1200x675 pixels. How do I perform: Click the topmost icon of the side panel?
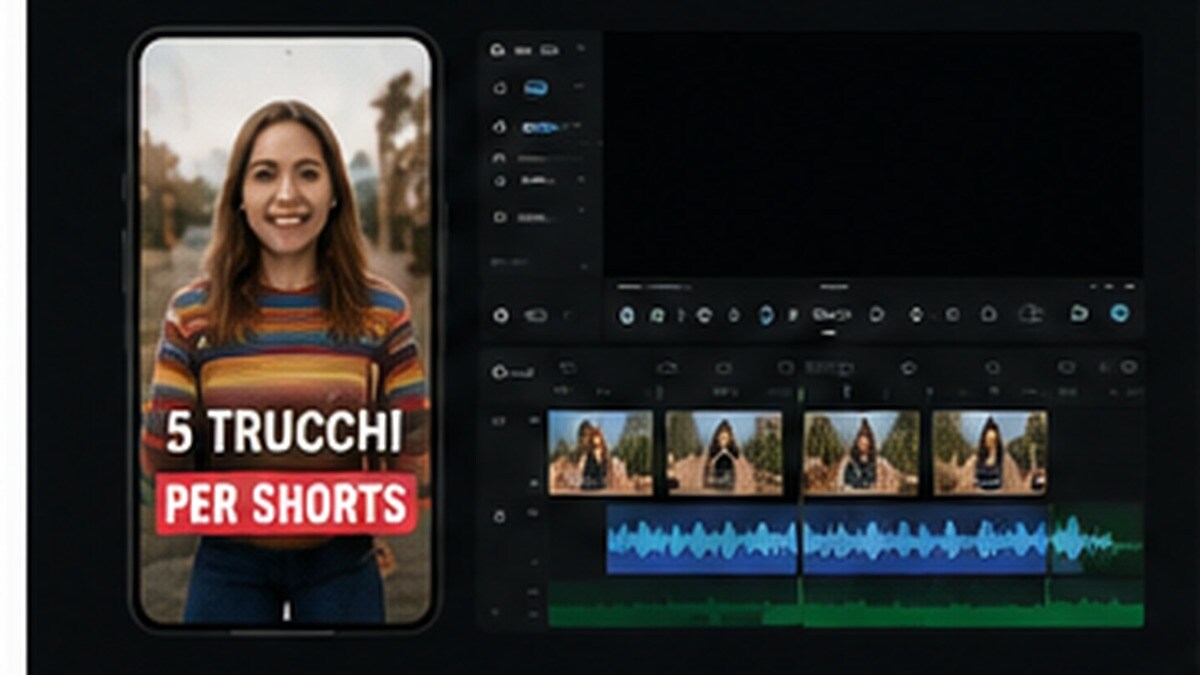(x=497, y=50)
